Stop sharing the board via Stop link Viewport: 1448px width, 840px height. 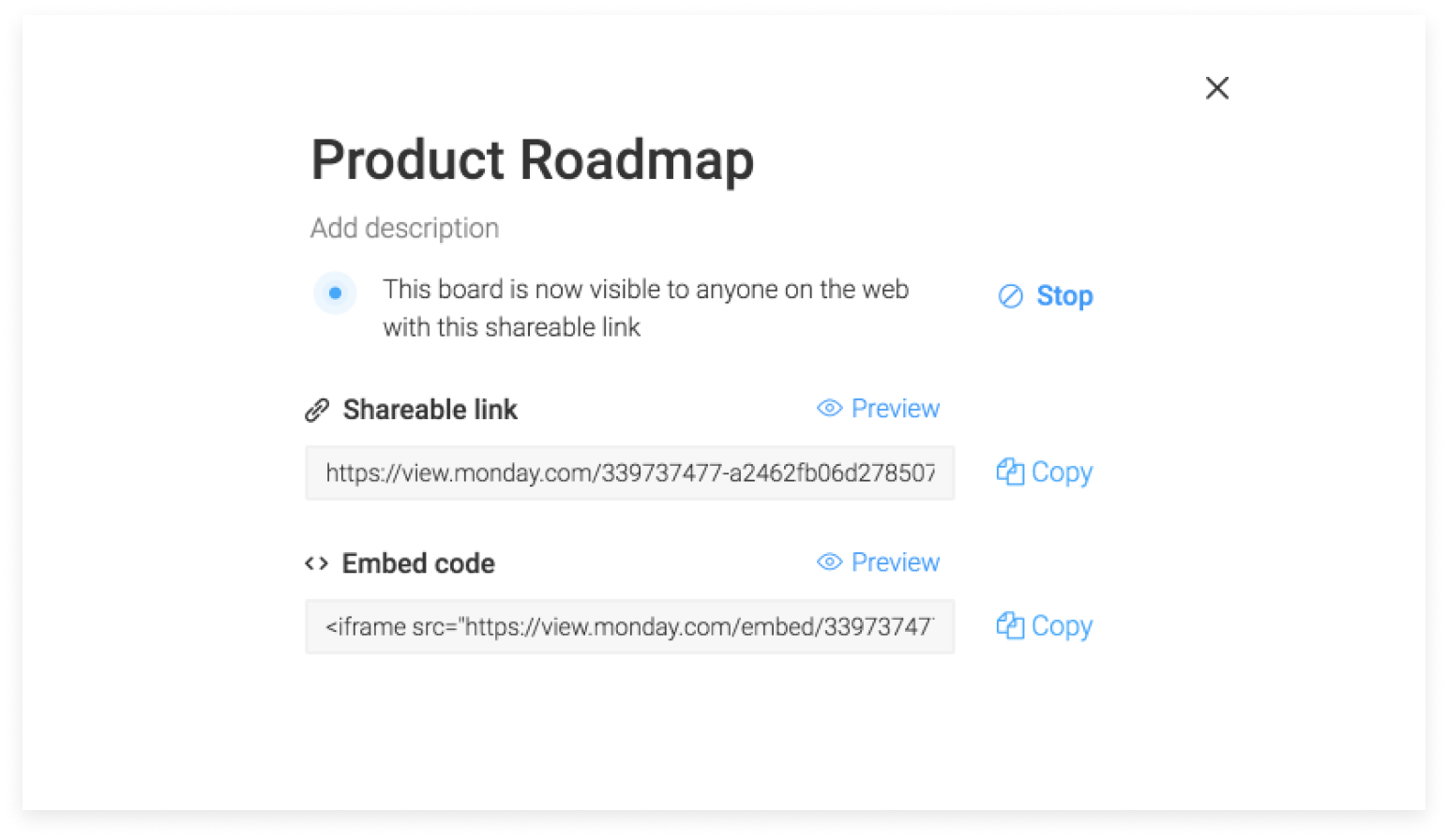click(x=1064, y=296)
